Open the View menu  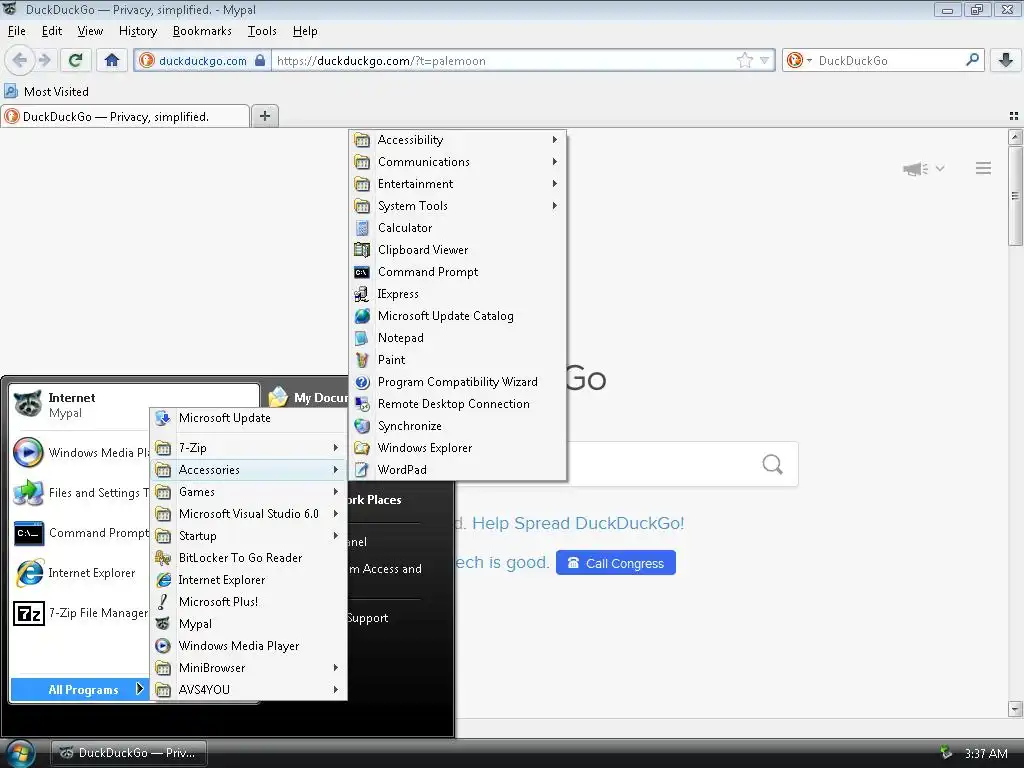[90, 31]
